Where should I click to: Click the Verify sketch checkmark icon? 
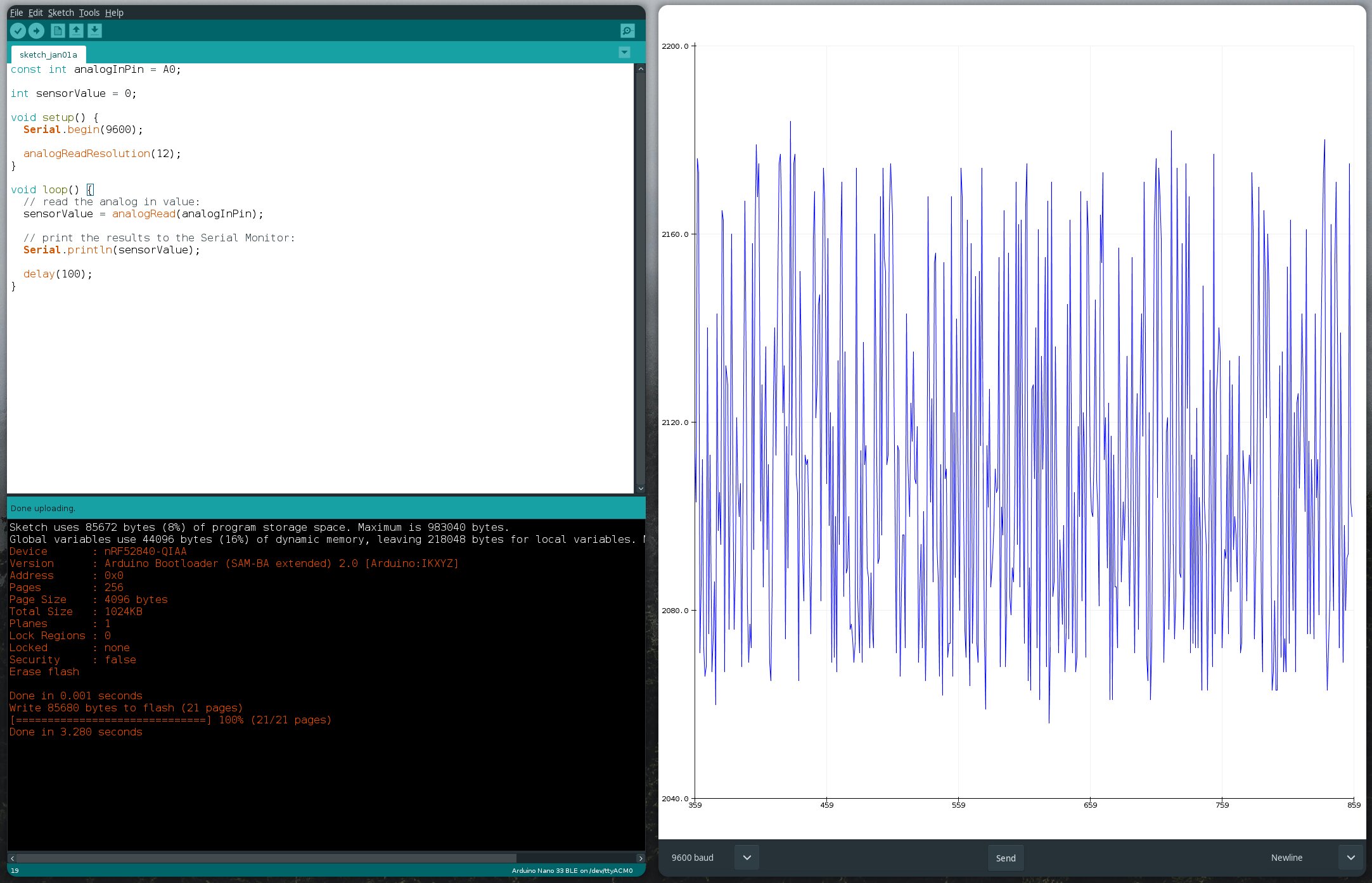[x=18, y=30]
